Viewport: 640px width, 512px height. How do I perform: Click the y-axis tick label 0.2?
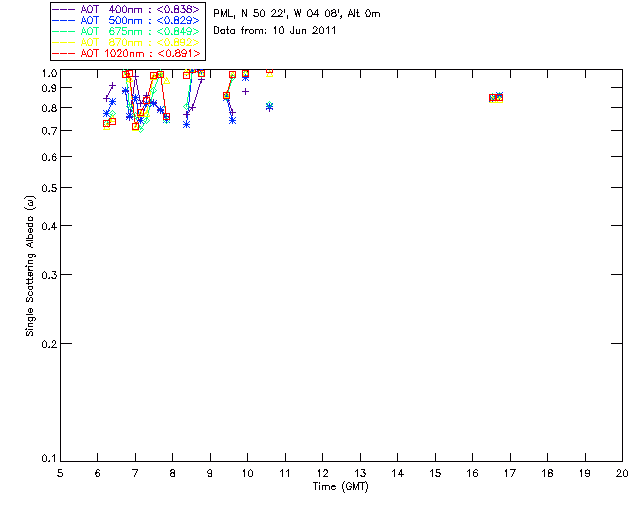(x=48, y=344)
